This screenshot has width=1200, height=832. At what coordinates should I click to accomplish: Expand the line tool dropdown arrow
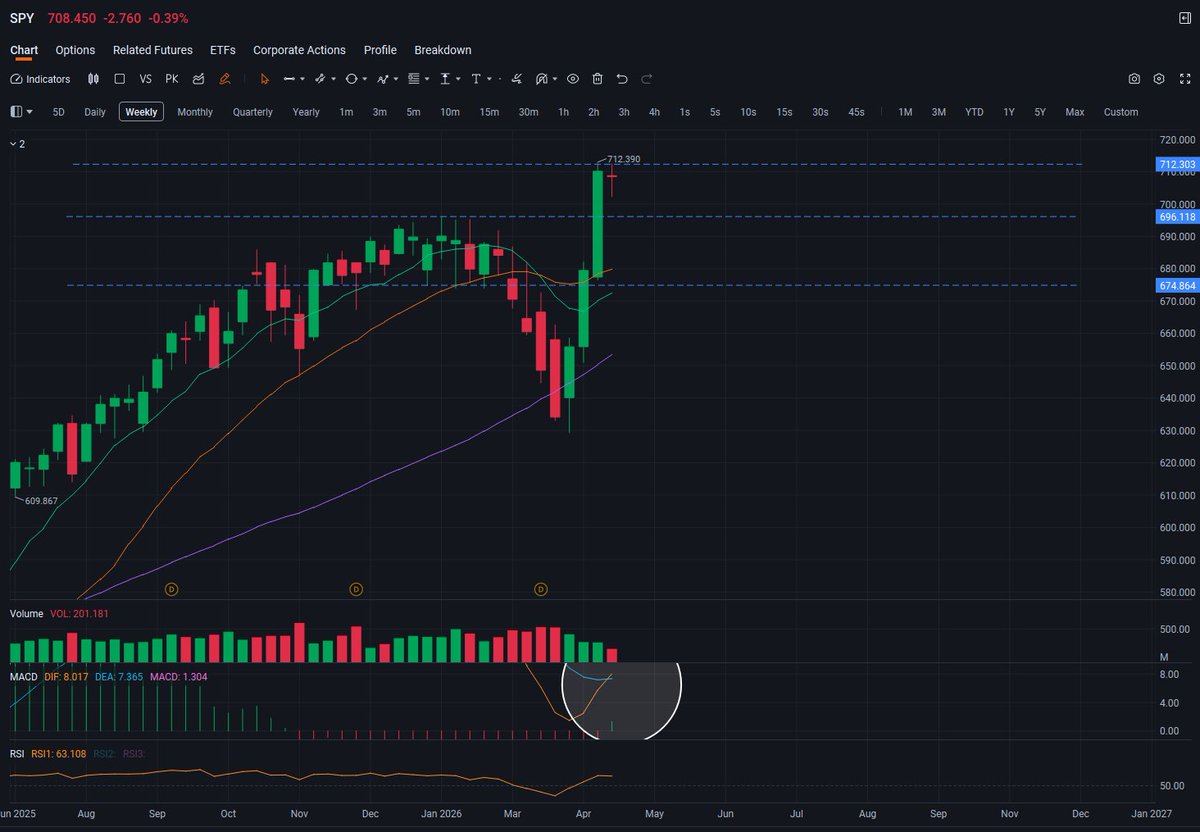tap(302, 79)
